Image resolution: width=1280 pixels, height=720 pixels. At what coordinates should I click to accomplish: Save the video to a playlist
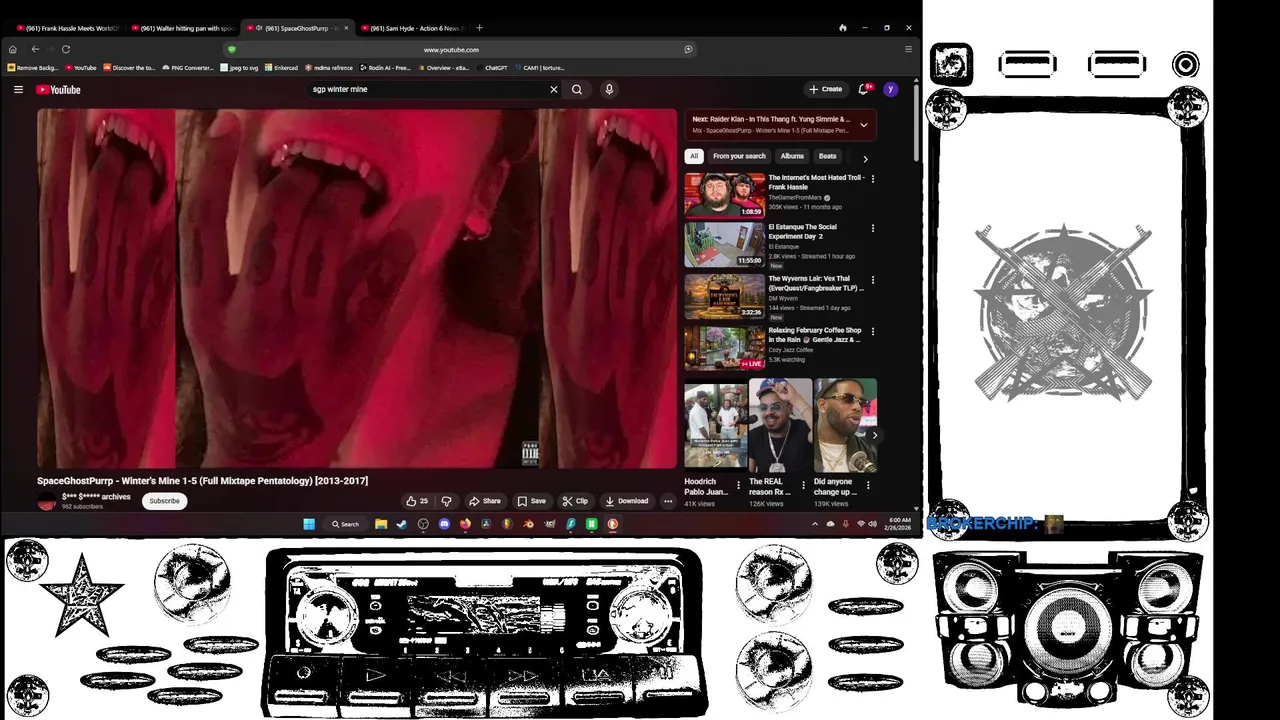[x=531, y=501]
